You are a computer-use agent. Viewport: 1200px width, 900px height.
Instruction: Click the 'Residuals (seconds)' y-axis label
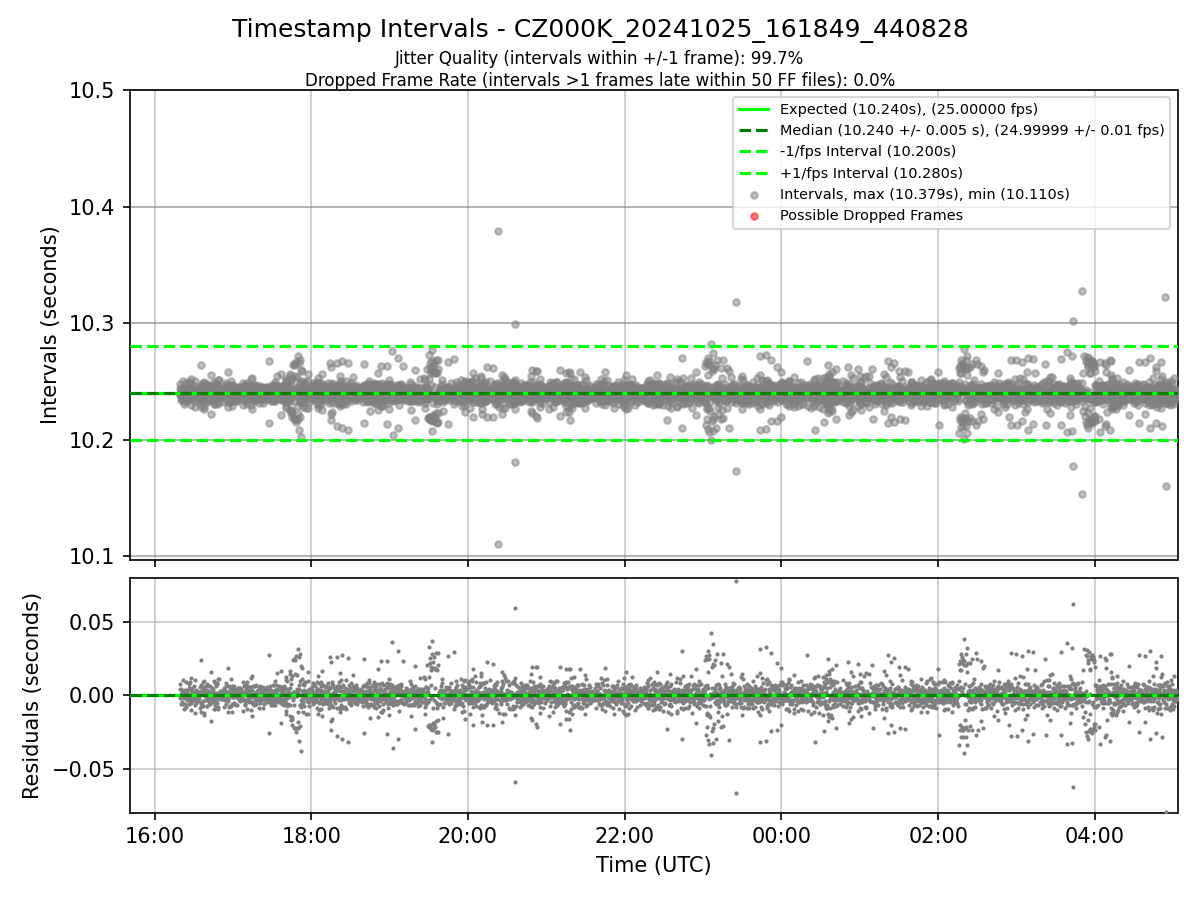coord(31,696)
